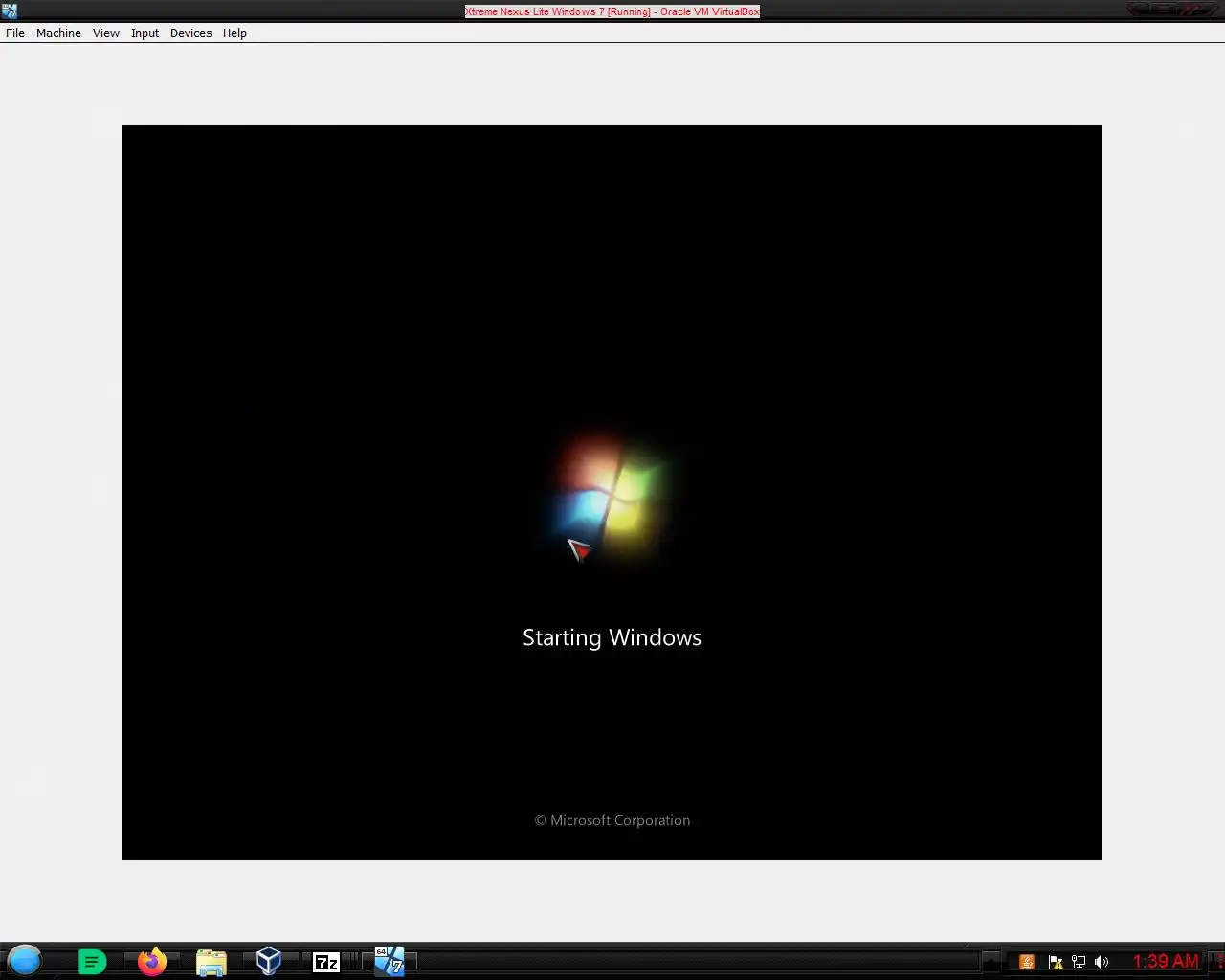Screen dimensions: 1225x980
Task: Open Action Center flag icon
Action: pos(1055,962)
